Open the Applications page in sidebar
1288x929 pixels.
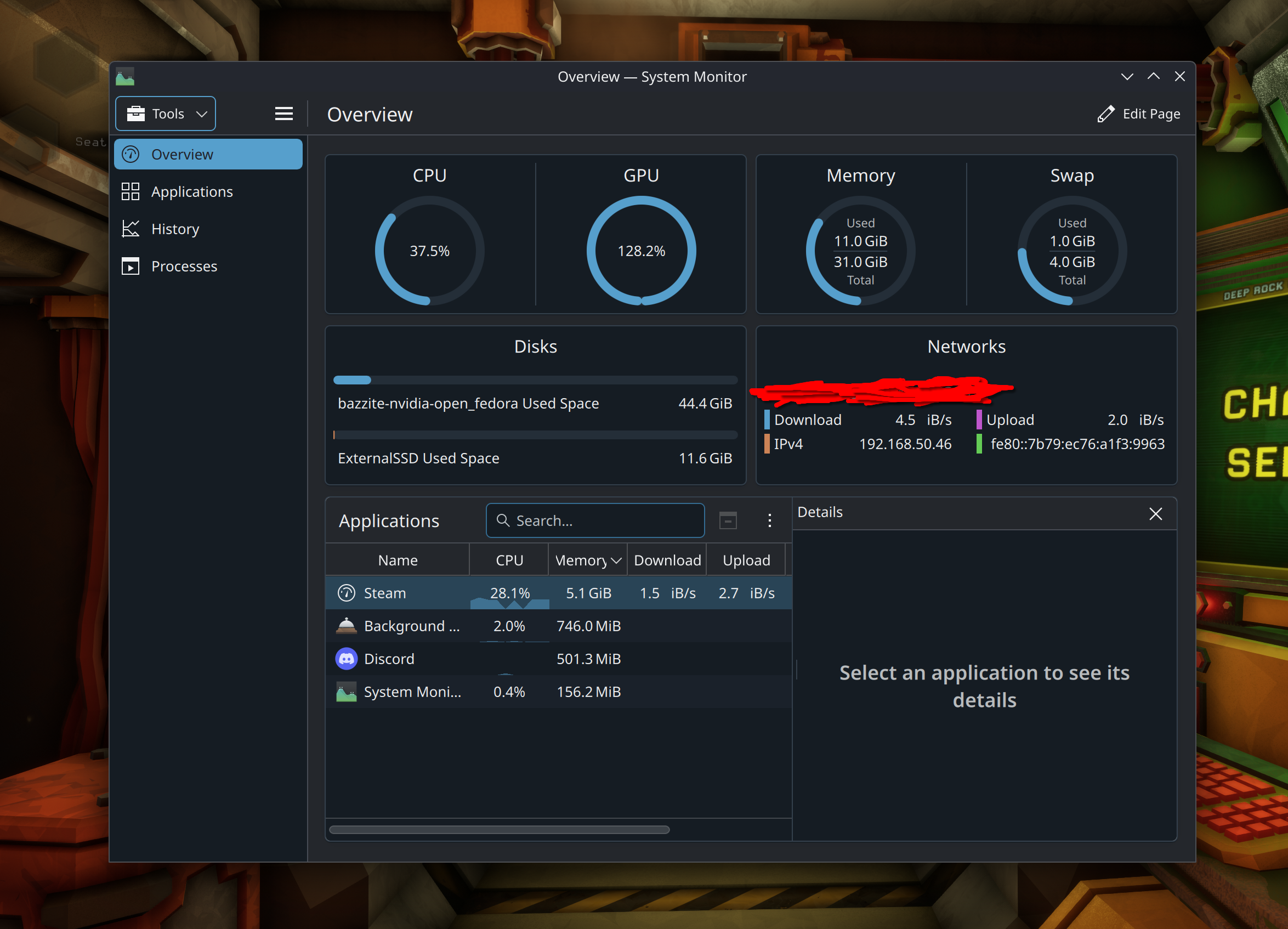click(x=191, y=192)
